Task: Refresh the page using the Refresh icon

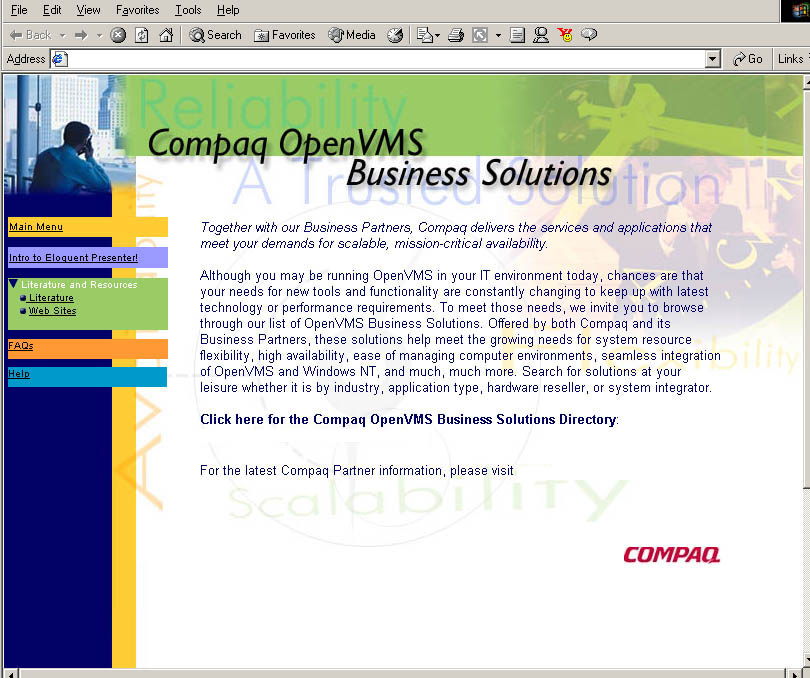Action: click(142, 35)
